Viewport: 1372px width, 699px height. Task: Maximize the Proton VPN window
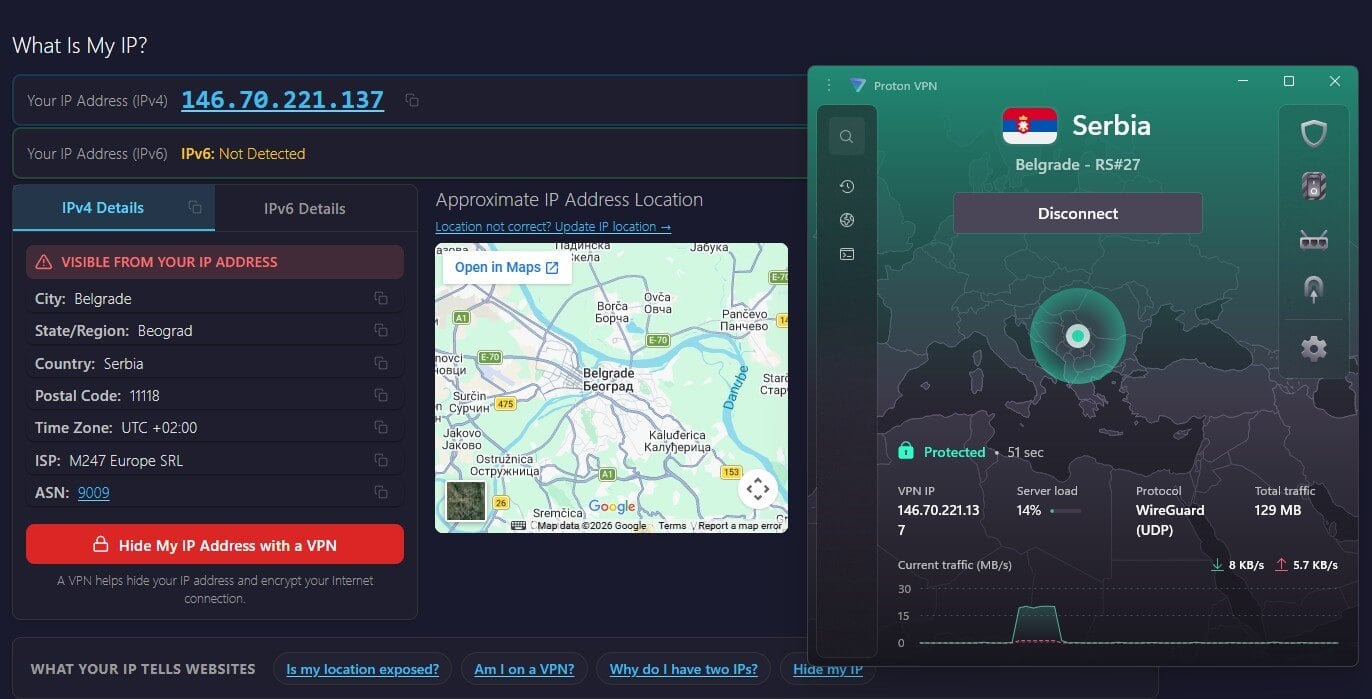(1289, 81)
